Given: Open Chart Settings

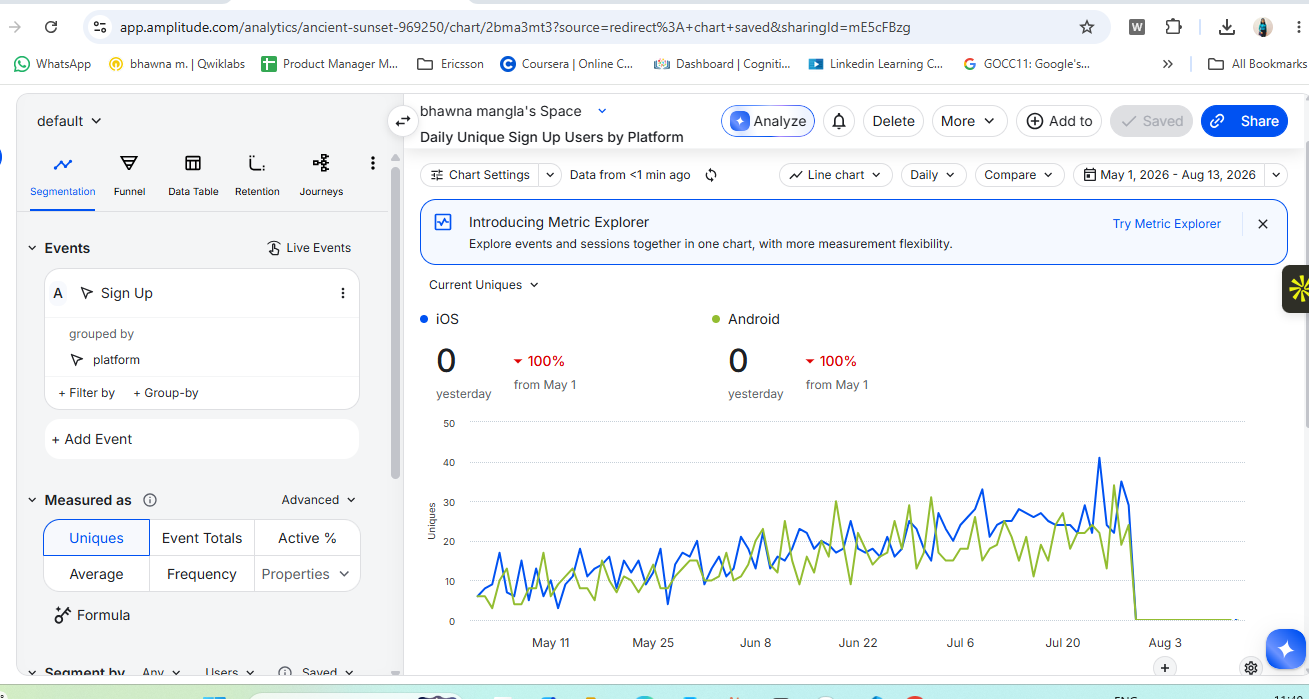Looking at the screenshot, I should pyautogui.click(x=480, y=175).
